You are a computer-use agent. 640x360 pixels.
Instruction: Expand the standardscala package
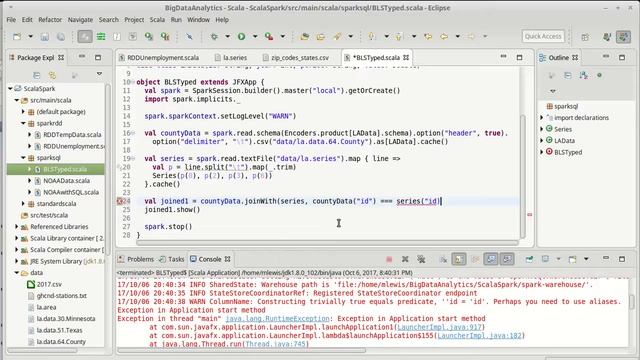coord(23,204)
